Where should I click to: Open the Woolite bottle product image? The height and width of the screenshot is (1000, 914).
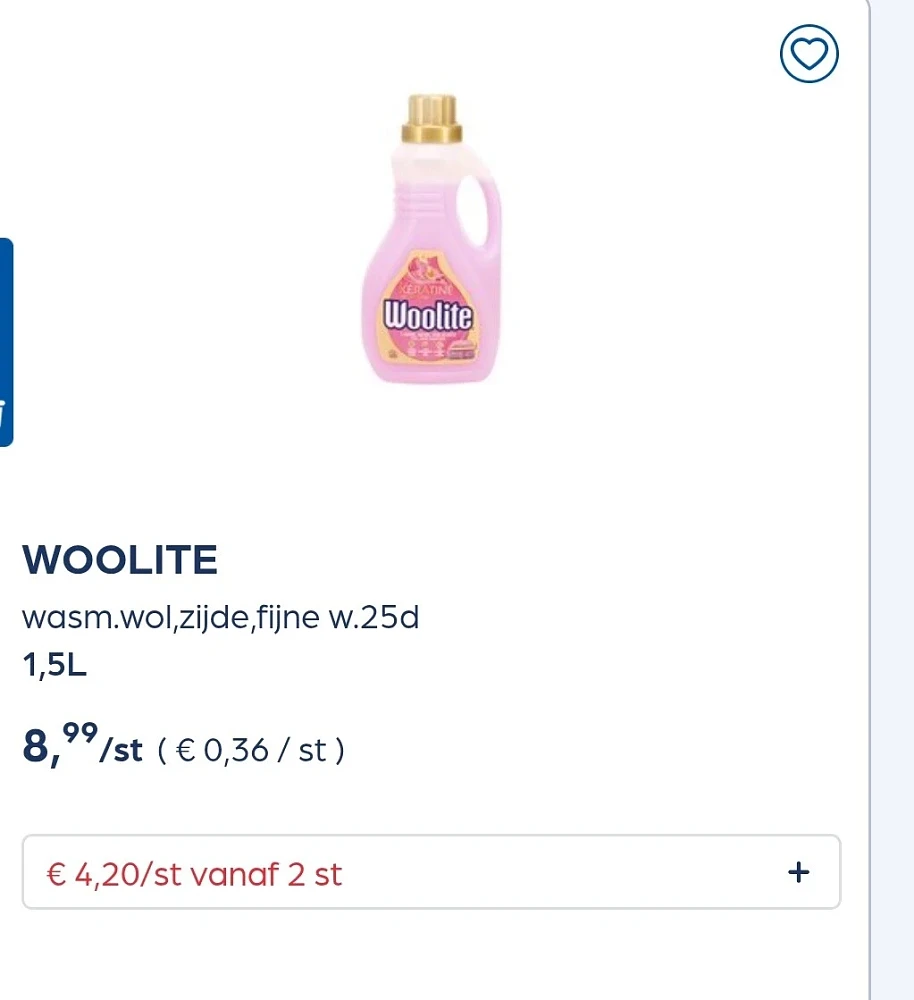tap(431, 239)
